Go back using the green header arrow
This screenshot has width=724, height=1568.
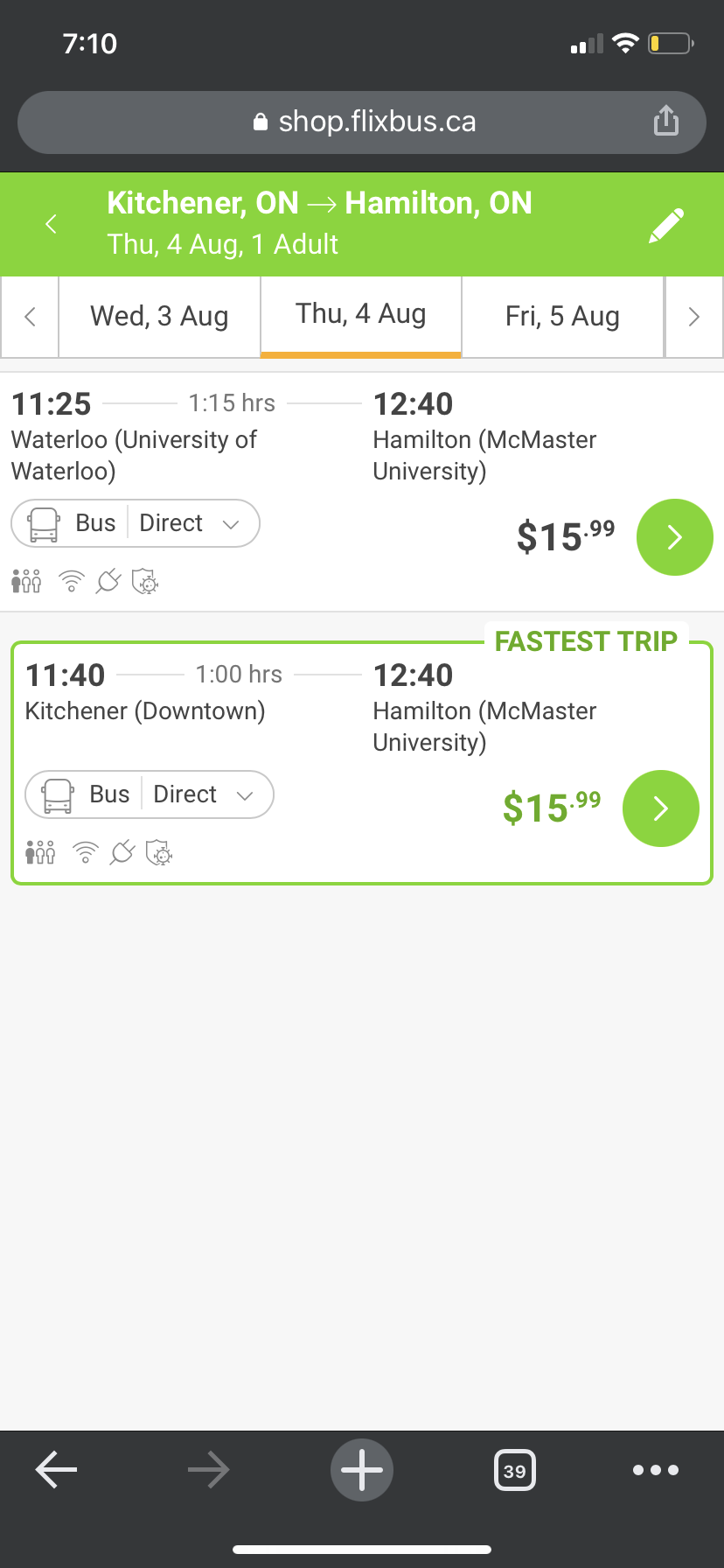click(52, 224)
